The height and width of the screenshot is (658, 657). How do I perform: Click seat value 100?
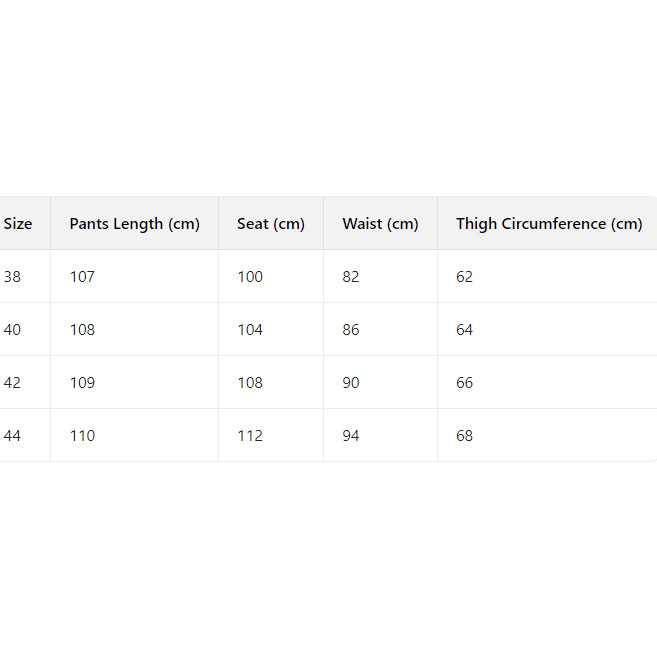coord(250,277)
